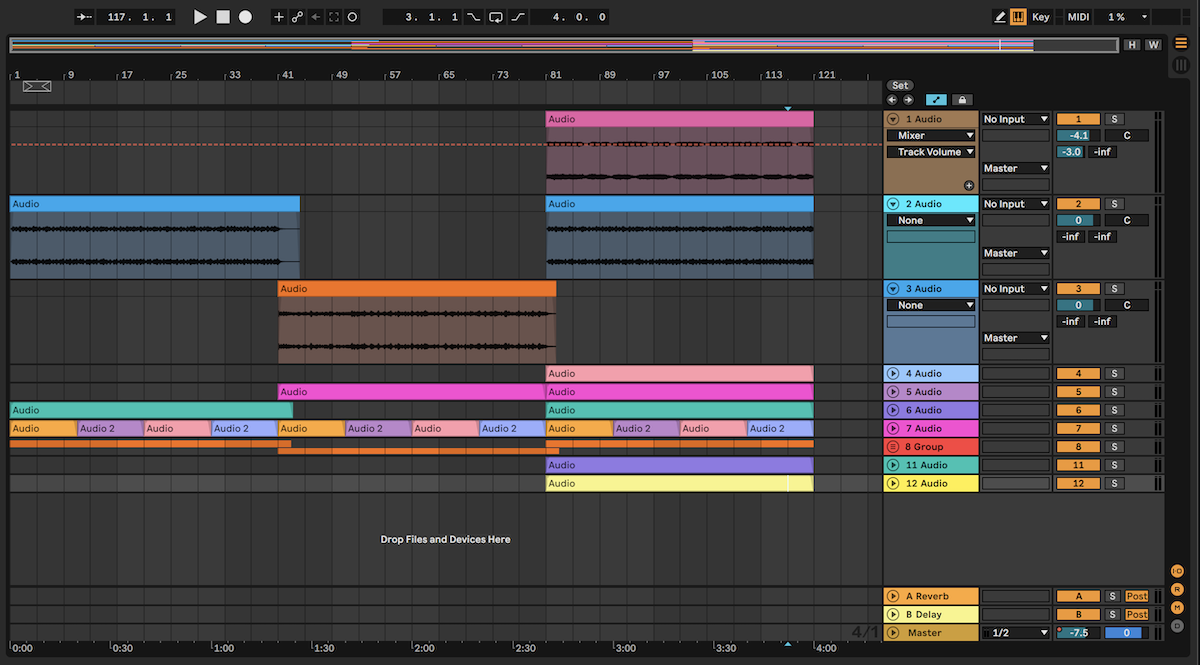This screenshot has height=665, width=1200.
Task: Switch to Arrangement View selector
Action: pyautogui.click(x=1181, y=43)
